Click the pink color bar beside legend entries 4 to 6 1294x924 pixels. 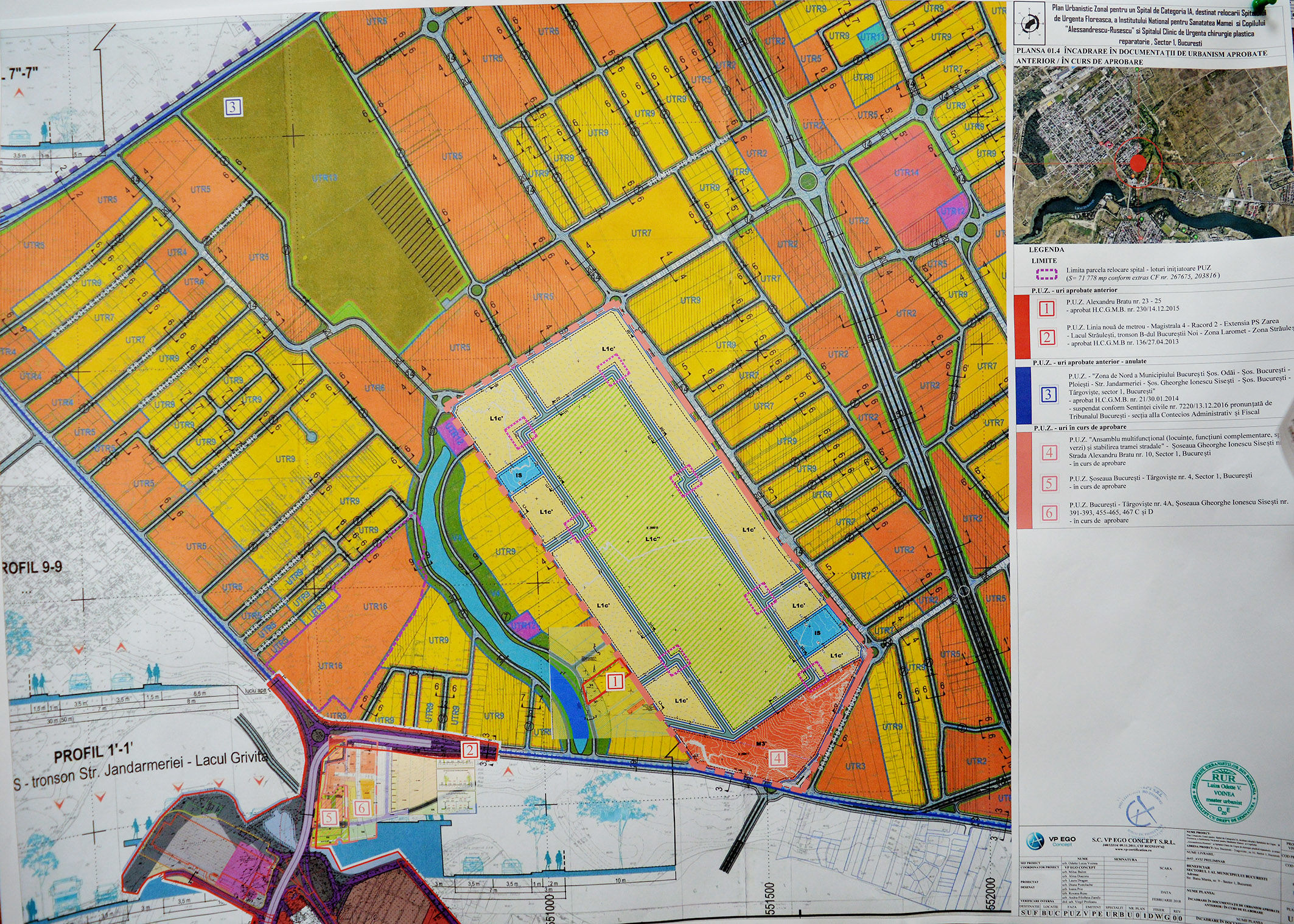tap(1024, 480)
